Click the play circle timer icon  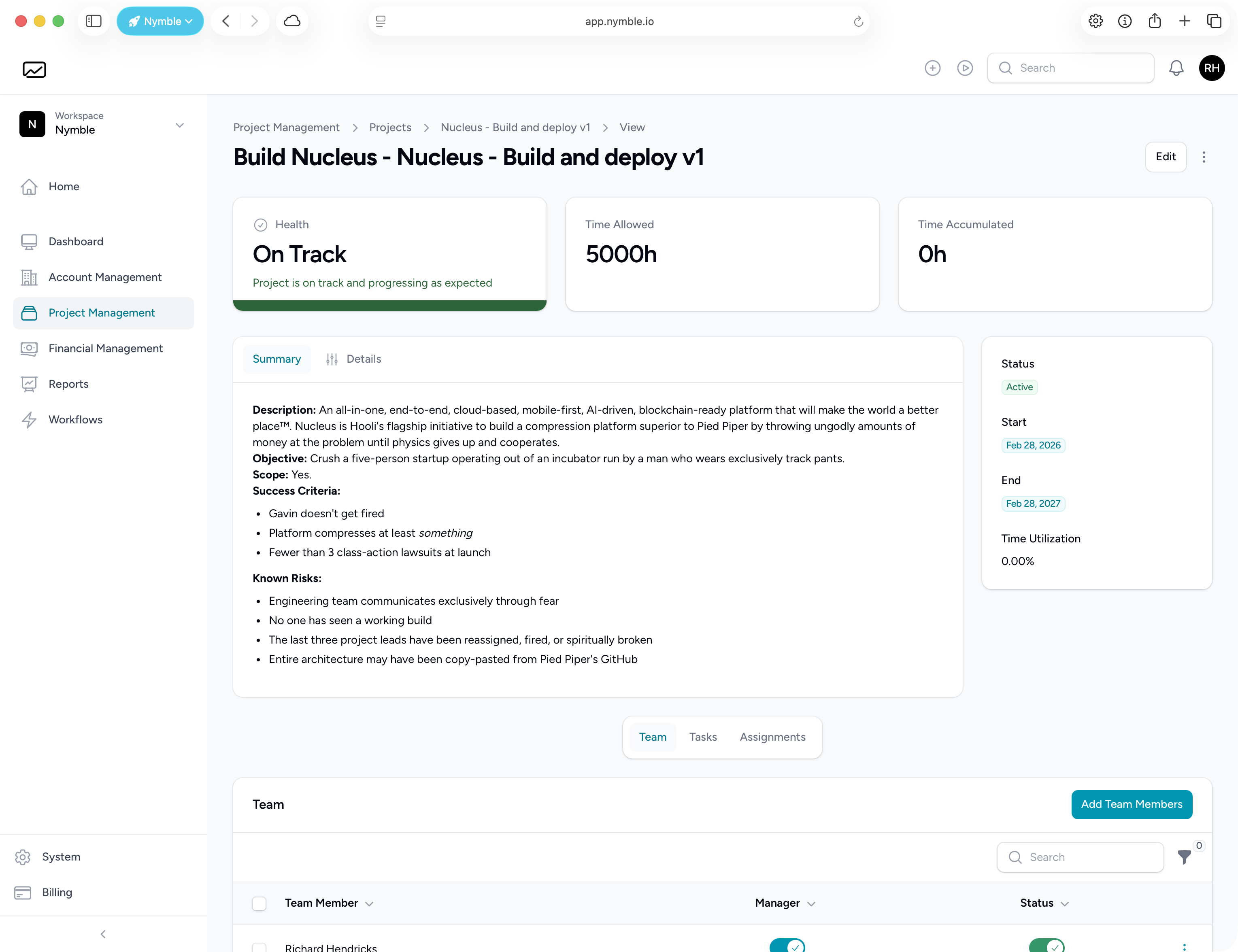(964, 68)
